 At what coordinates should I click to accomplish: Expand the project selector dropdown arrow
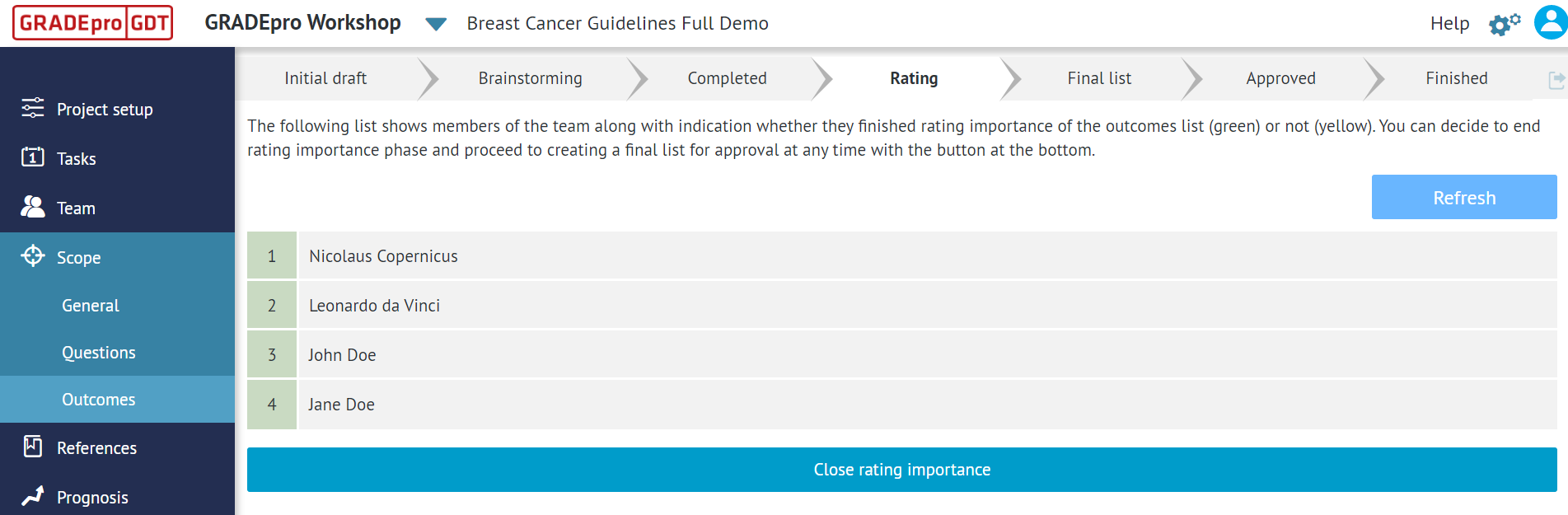coord(435,25)
